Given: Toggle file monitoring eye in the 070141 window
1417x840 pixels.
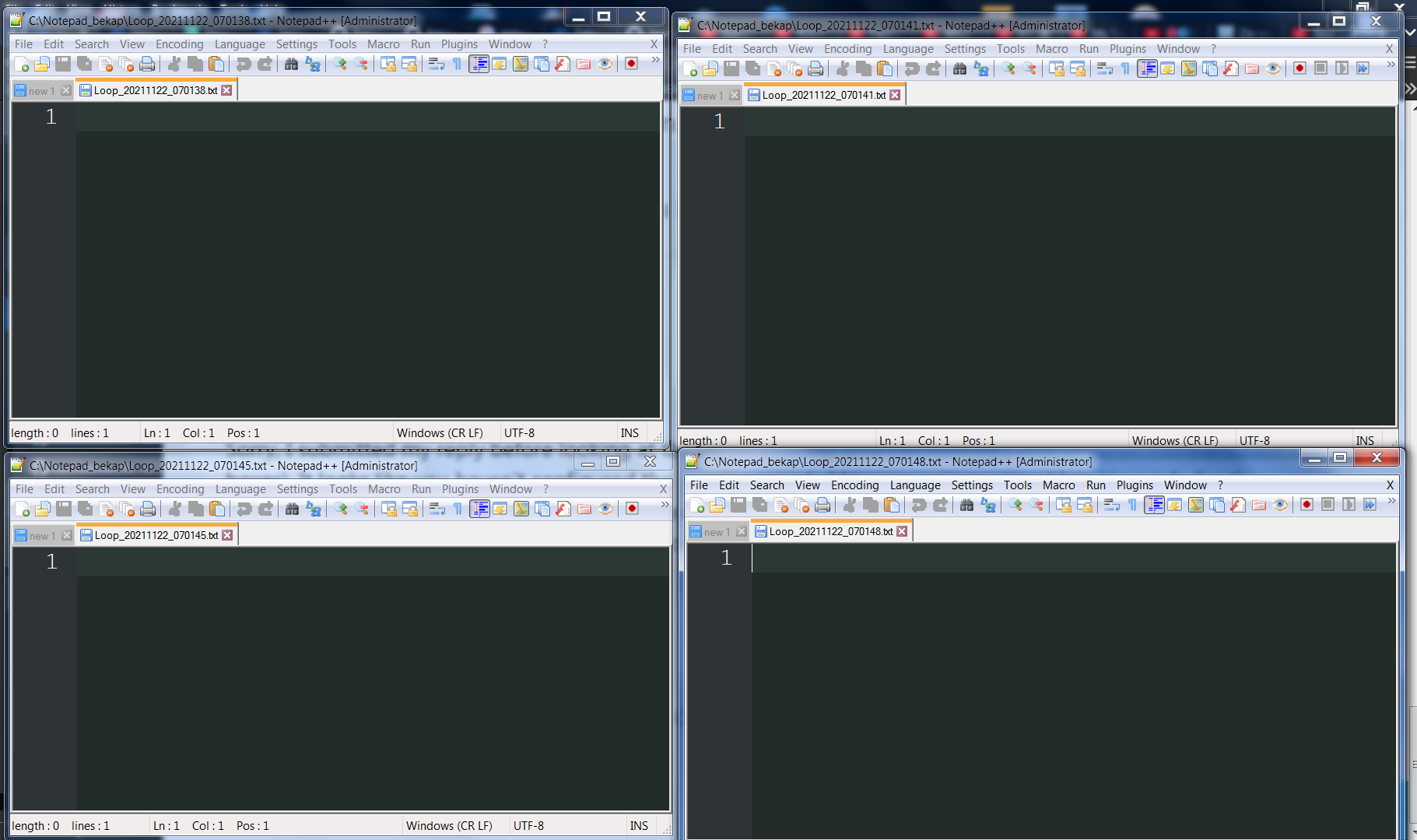Looking at the screenshot, I should (1273, 68).
